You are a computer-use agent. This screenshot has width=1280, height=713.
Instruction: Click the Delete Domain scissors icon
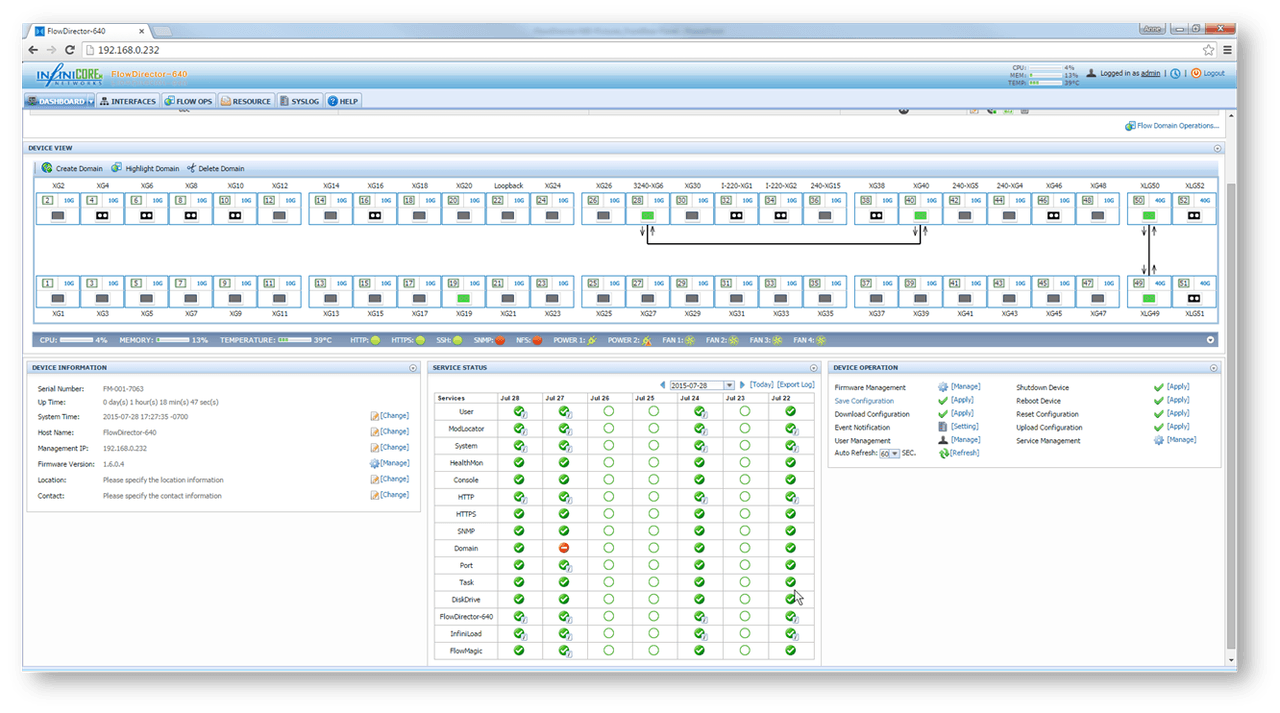(x=190, y=168)
